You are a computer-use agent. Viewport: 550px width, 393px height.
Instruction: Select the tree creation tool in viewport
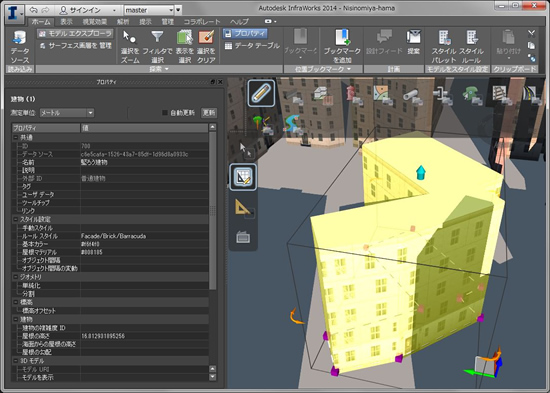262,125
